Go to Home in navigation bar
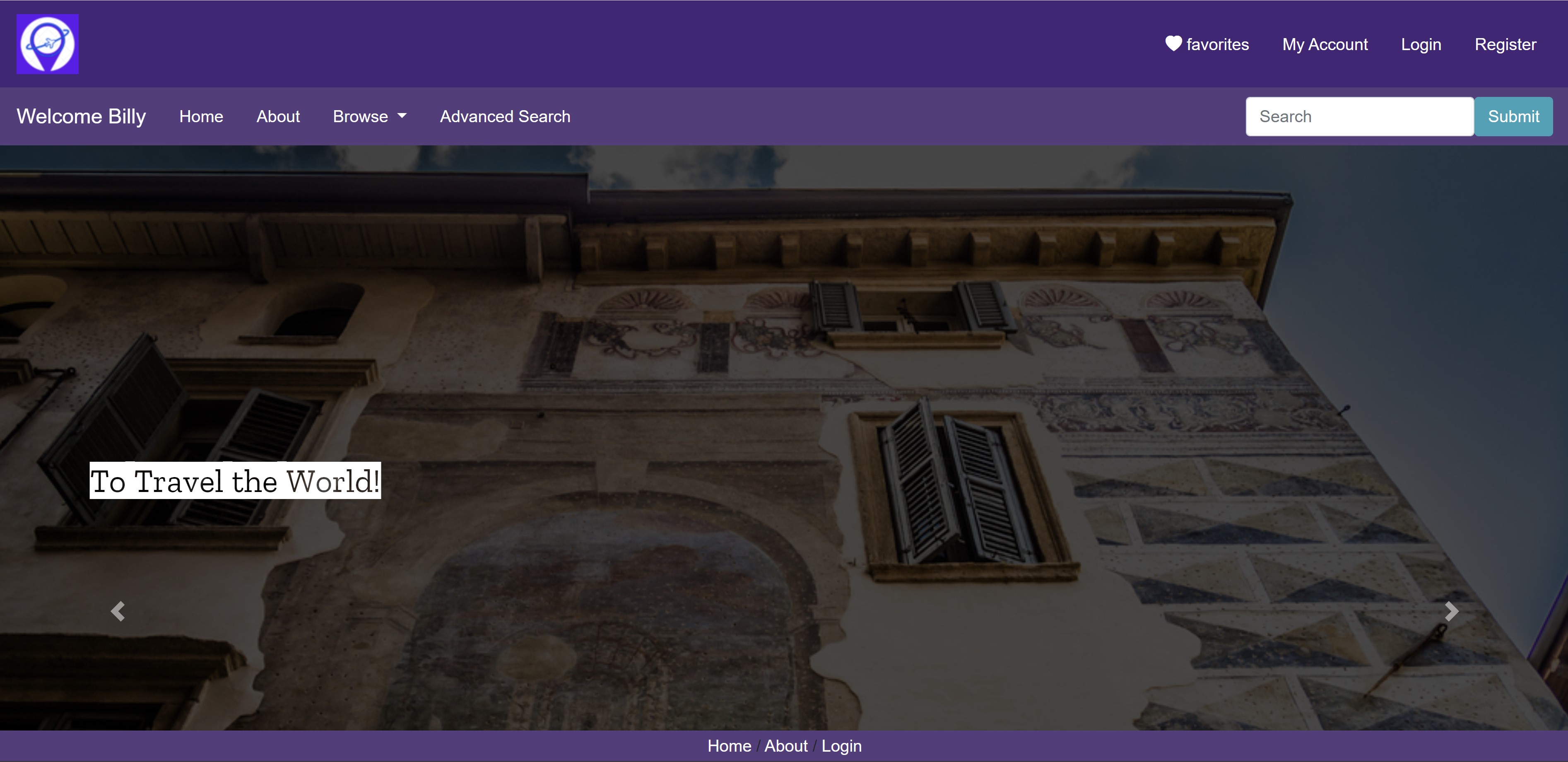This screenshot has height=762, width=1568. [x=201, y=116]
